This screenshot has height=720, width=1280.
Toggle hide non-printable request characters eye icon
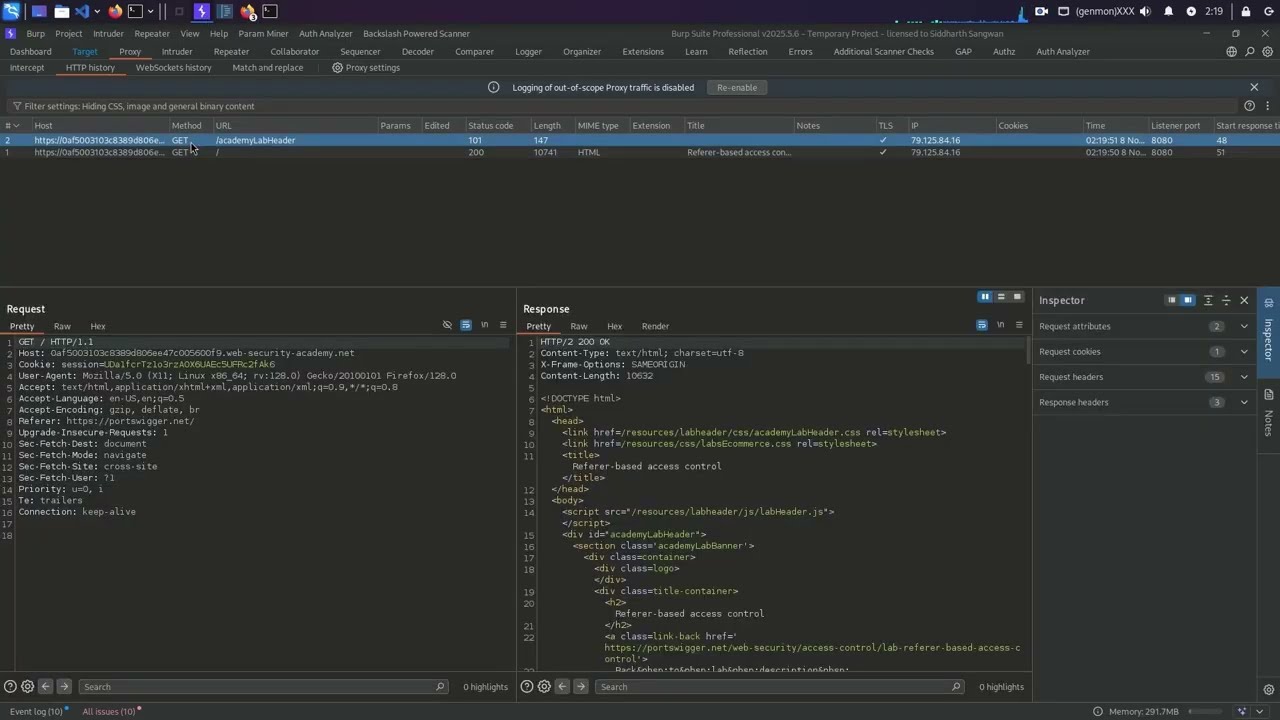point(447,325)
